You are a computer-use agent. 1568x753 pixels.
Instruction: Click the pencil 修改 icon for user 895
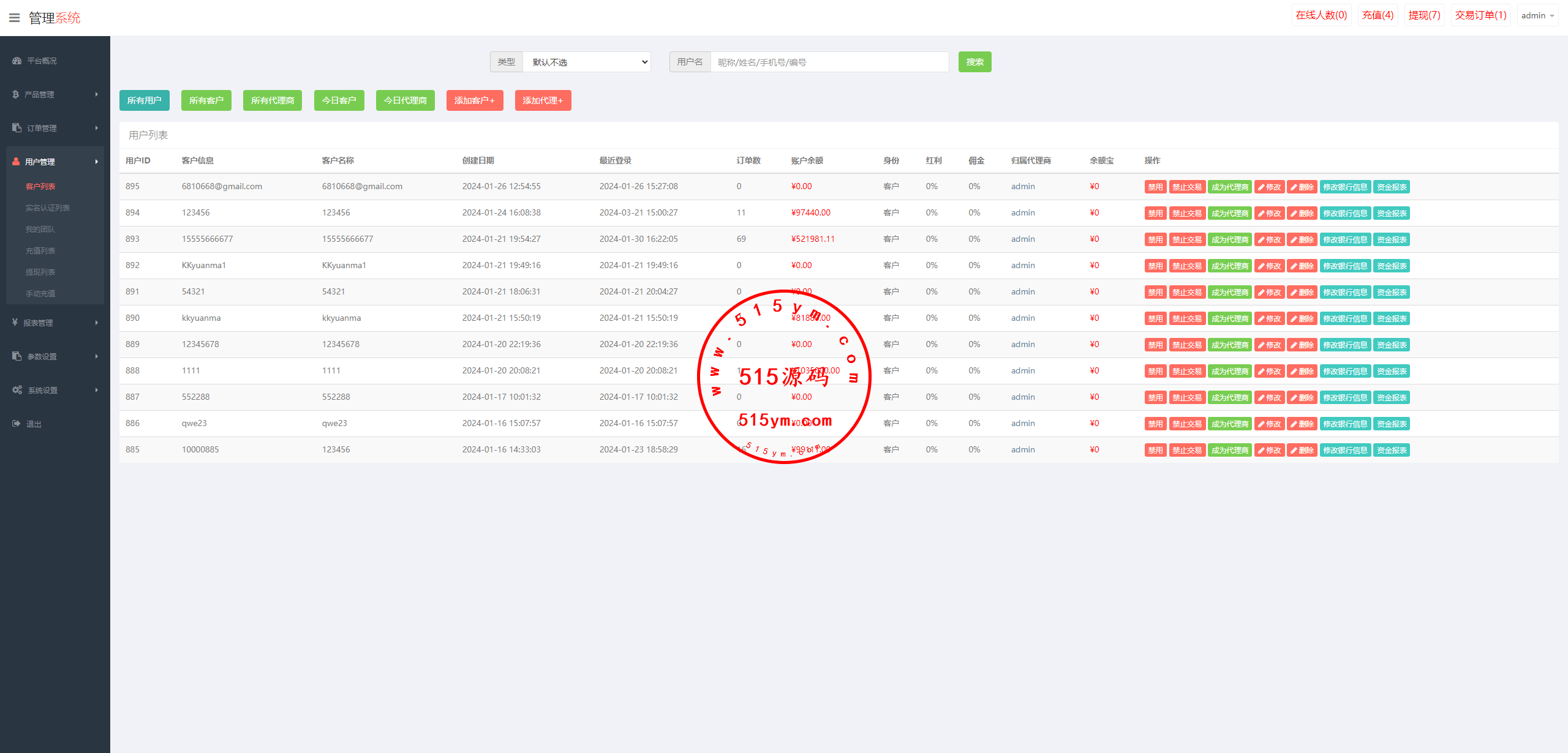1262,187
